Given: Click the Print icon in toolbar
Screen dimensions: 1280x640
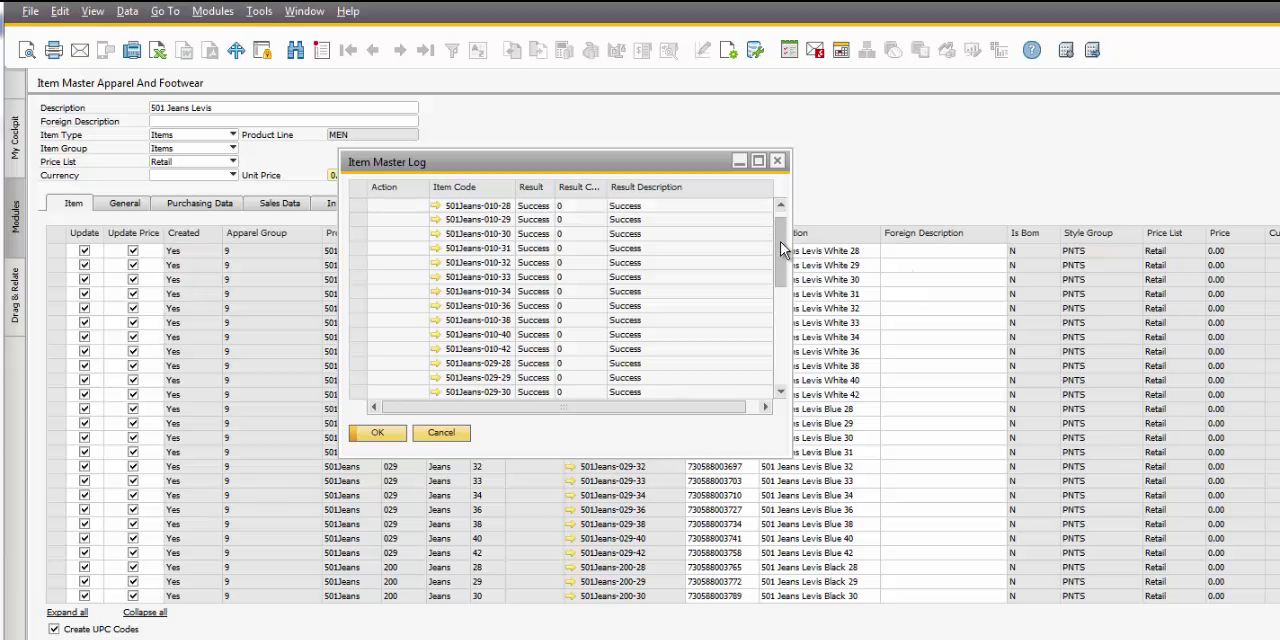Looking at the screenshot, I should [x=54, y=50].
